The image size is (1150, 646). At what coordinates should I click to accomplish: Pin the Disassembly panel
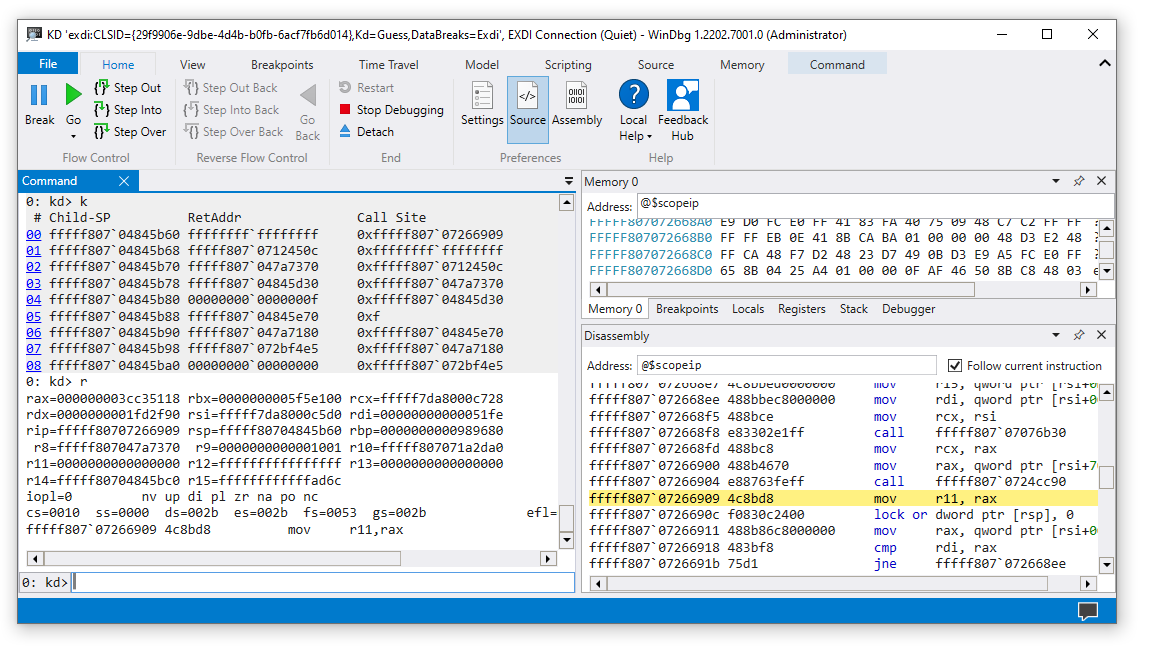click(x=1078, y=335)
